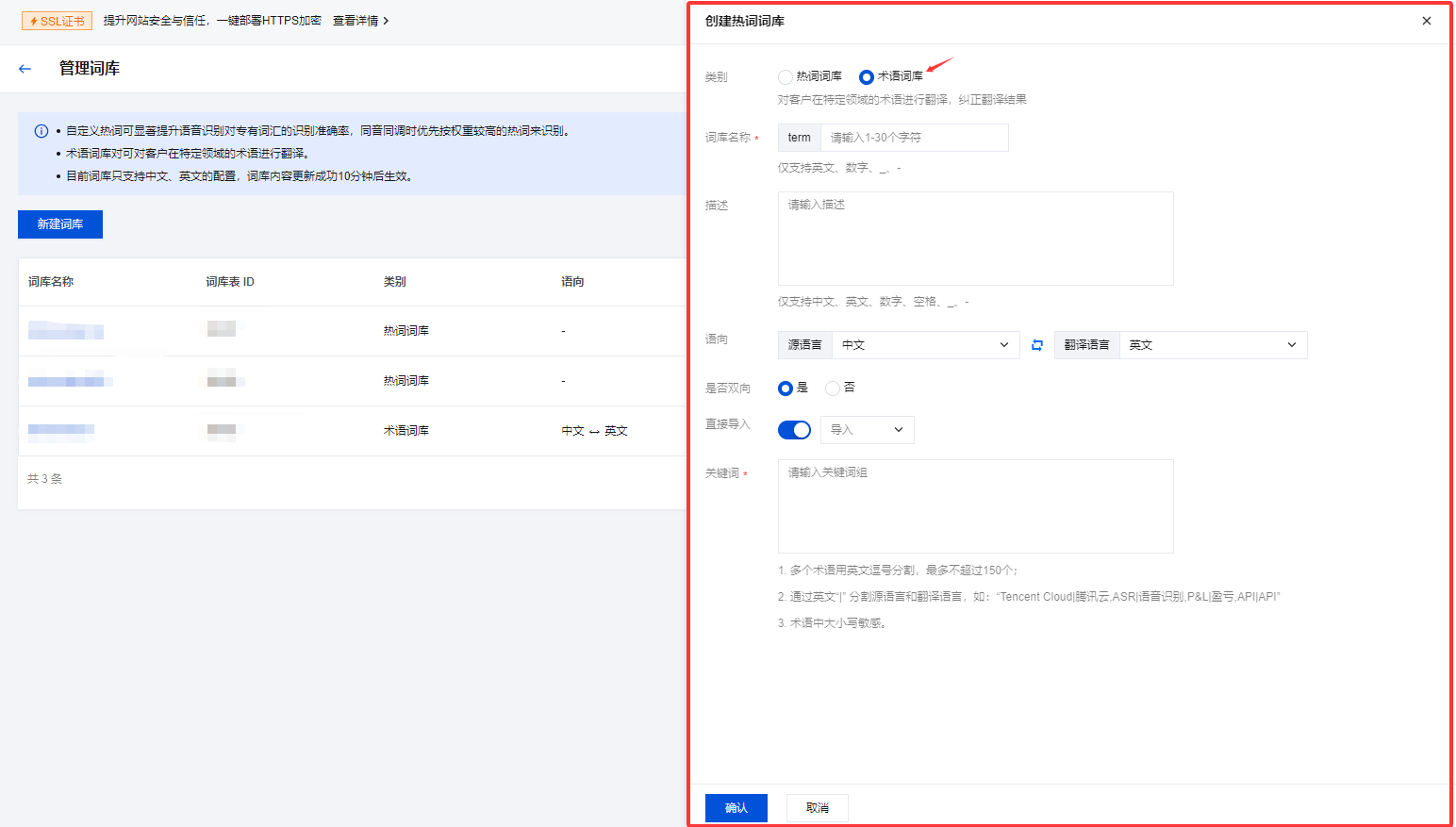This screenshot has height=827, width=1456.
Task: Open the 翻译语言 英文 dropdown
Action: click(x=1212, y=345)
